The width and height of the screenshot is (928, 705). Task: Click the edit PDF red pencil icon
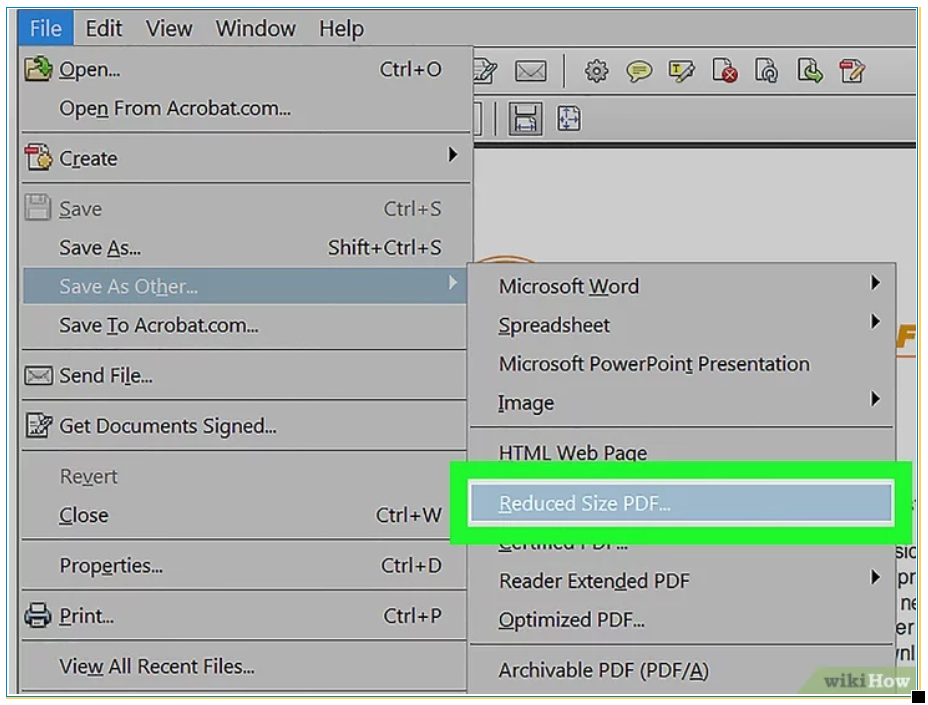tap(852, 71)
